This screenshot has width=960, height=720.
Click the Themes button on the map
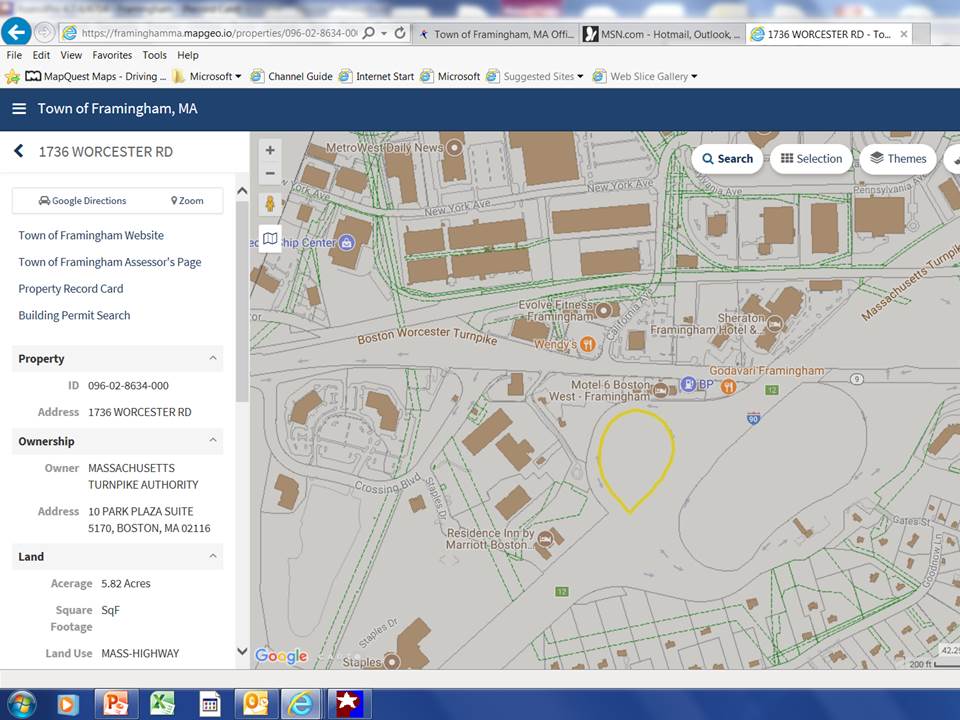coord(898,159)
